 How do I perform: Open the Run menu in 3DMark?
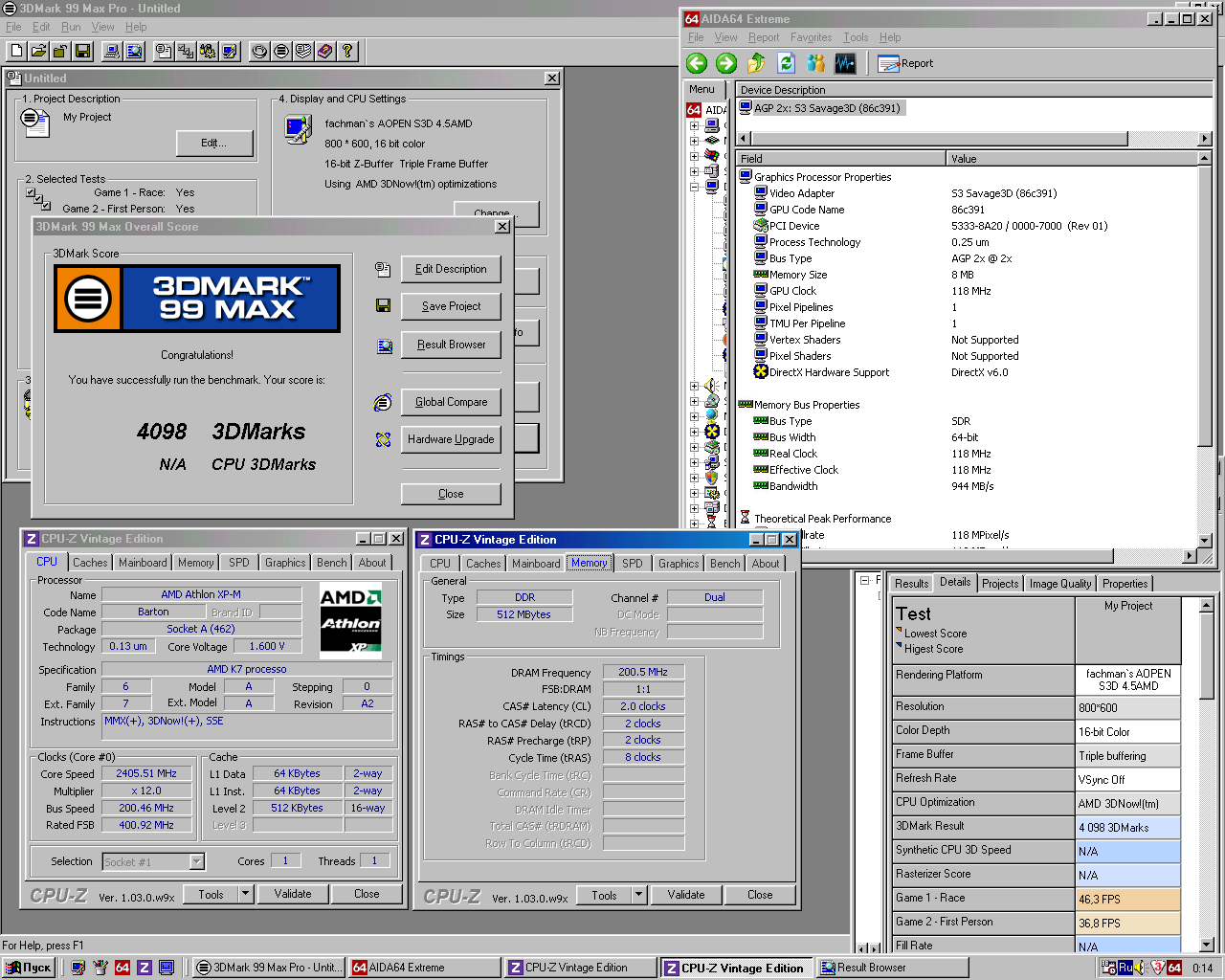point(71,27)
